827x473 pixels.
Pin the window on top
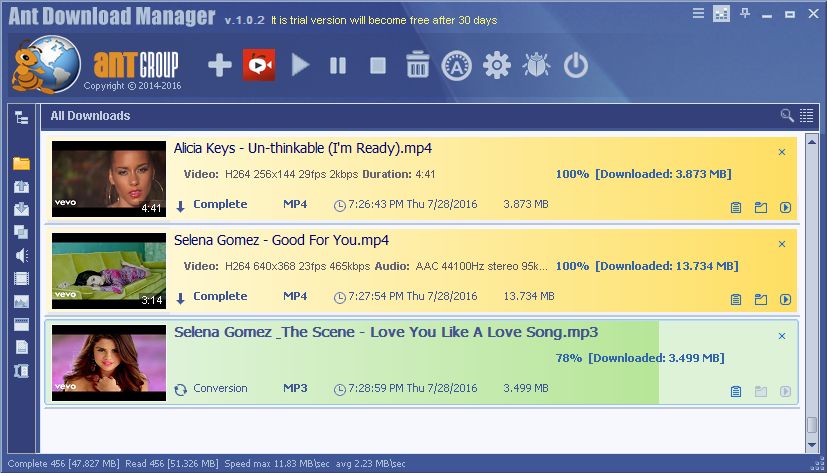(745, 13)
